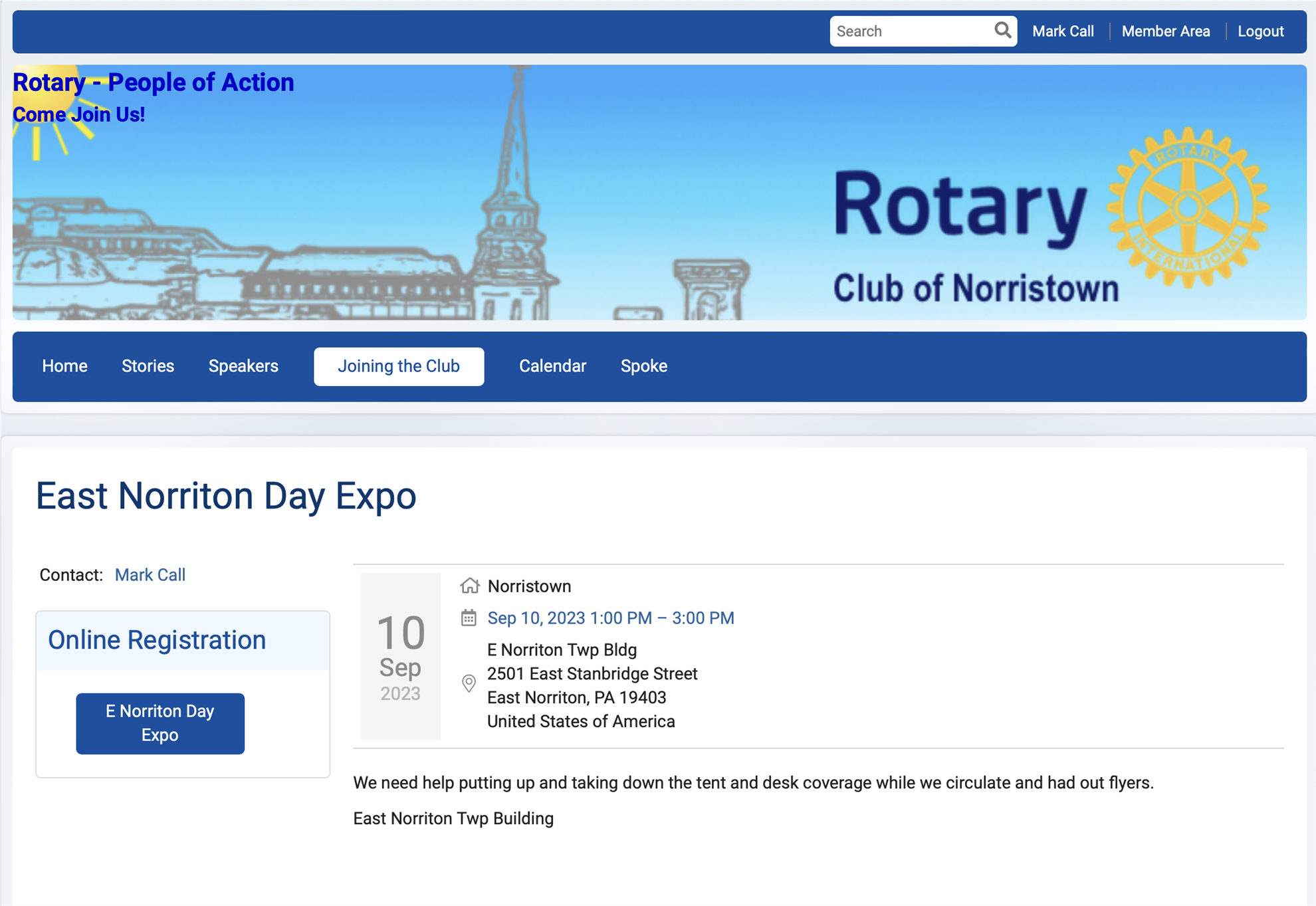This screenshot has width=1316, height=906.
Task: Log out using the Logout link
Action: (x=1260, y=31)
